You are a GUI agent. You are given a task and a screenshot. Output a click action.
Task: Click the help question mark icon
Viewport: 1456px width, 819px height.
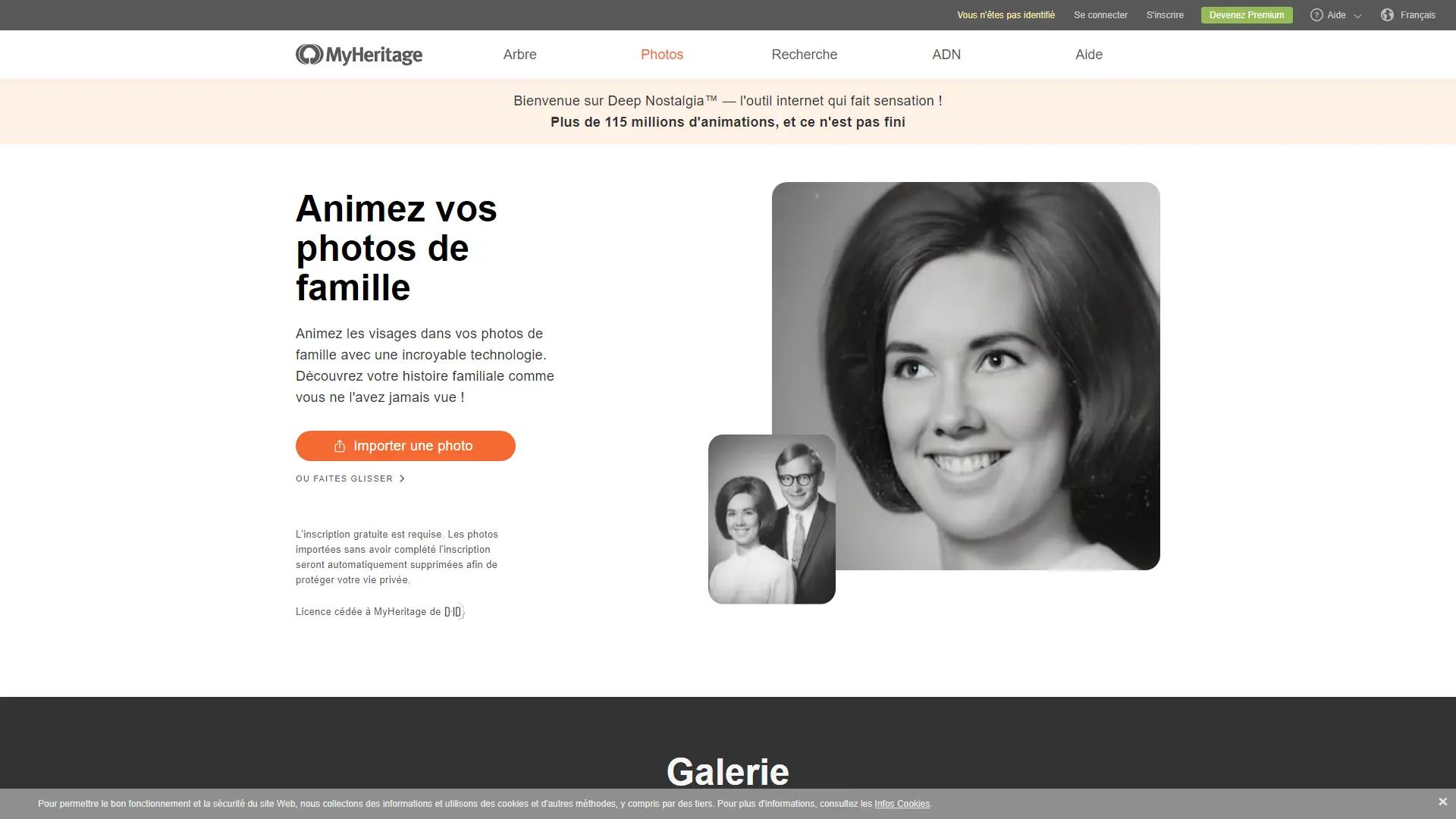[x=1316, y=15]
